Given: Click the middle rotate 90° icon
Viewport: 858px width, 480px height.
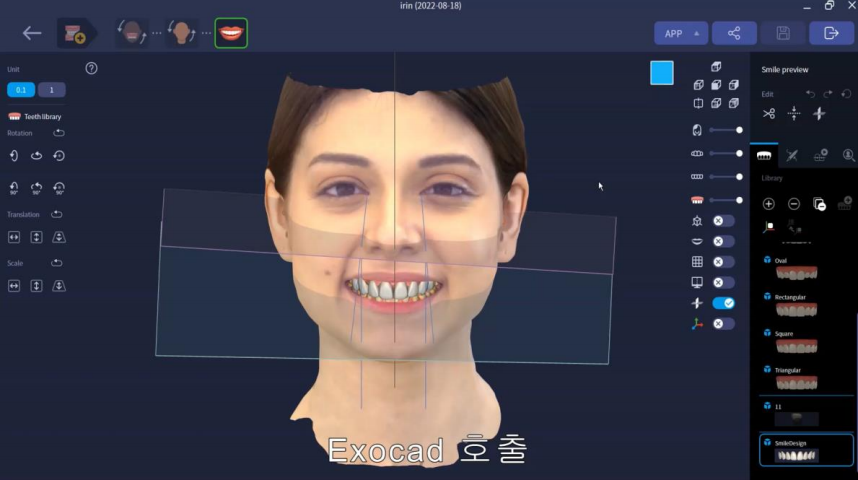Looking at the screenshot, I should [x=36, y=188].
